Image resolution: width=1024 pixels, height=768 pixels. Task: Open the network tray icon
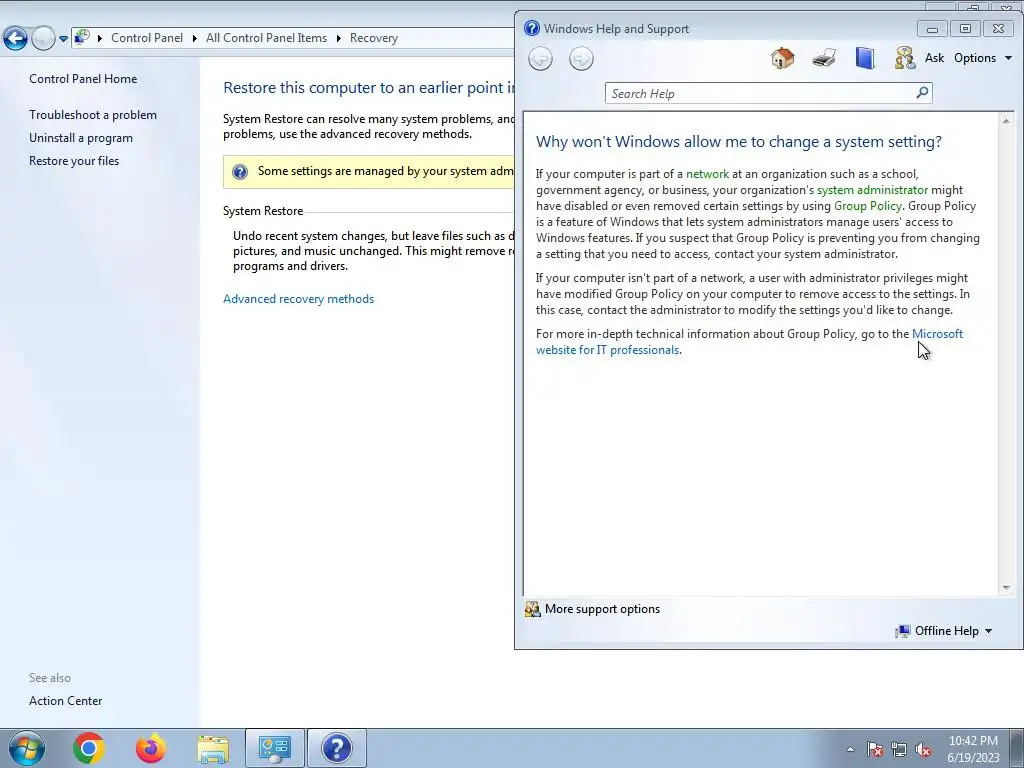899,749
